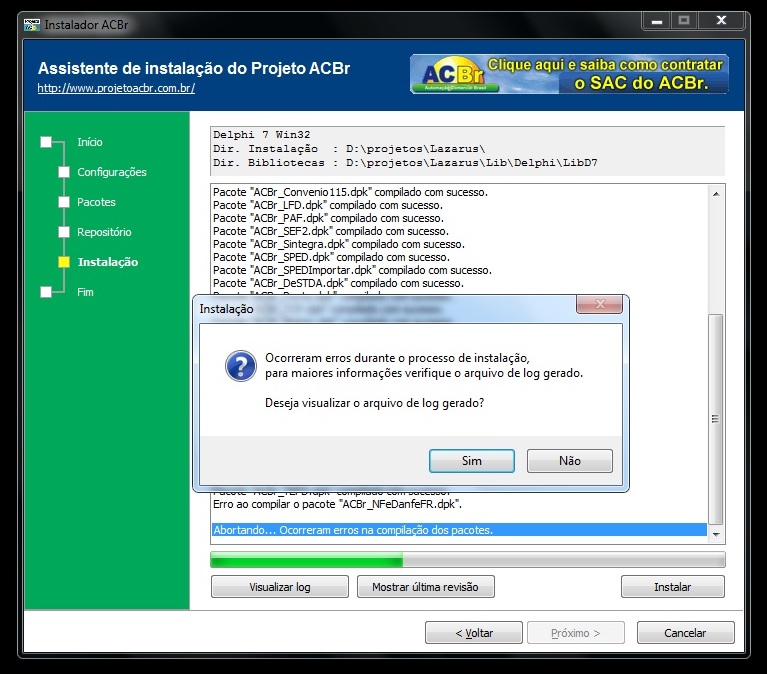Click the scroll up arrow of the log list
This screenshot has width=767, height=674.
(716, 194)
